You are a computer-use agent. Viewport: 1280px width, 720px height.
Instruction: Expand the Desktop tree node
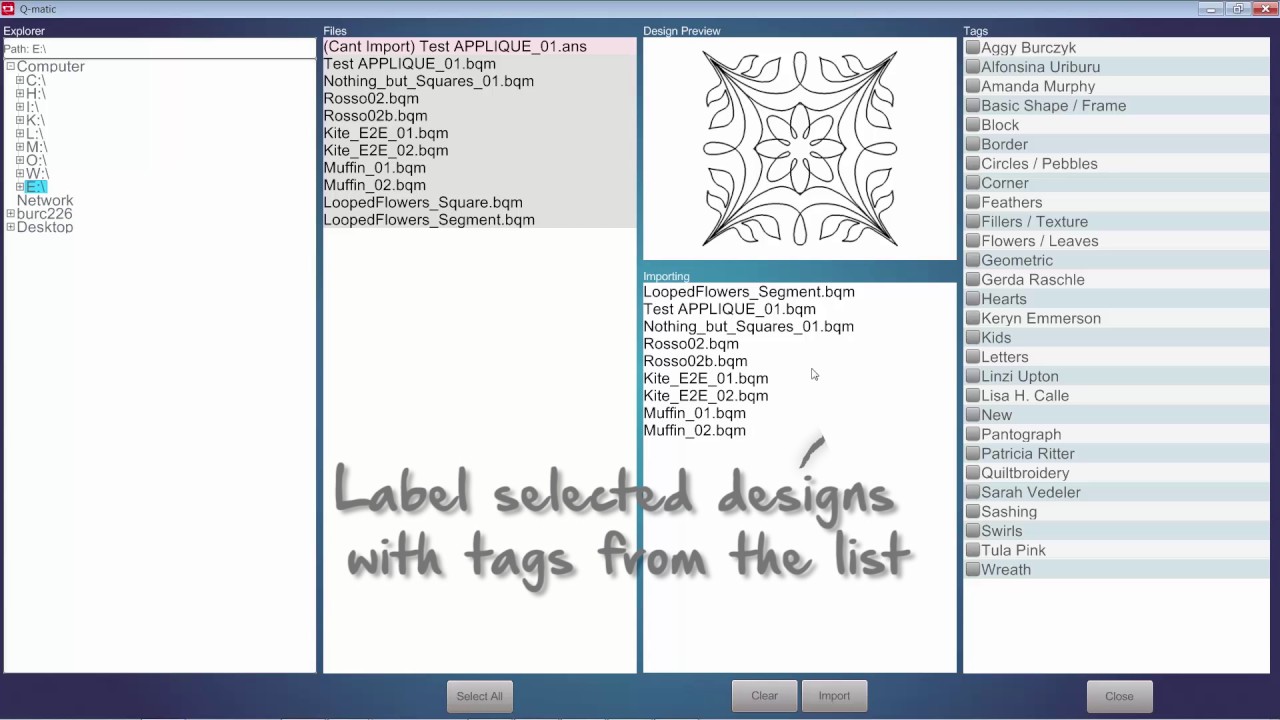tap(10, 227)
